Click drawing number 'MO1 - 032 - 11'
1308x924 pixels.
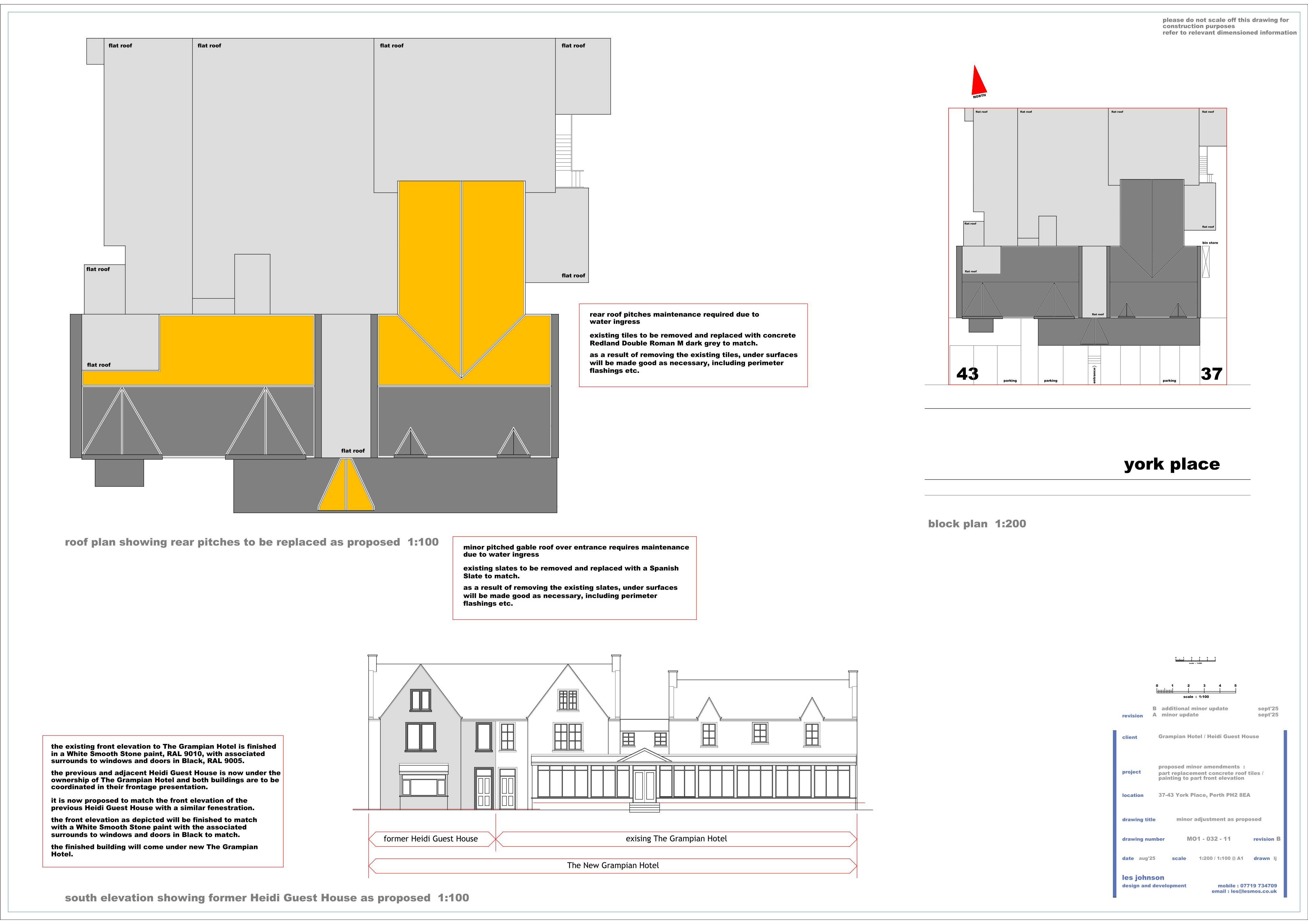click(1208, 838)
